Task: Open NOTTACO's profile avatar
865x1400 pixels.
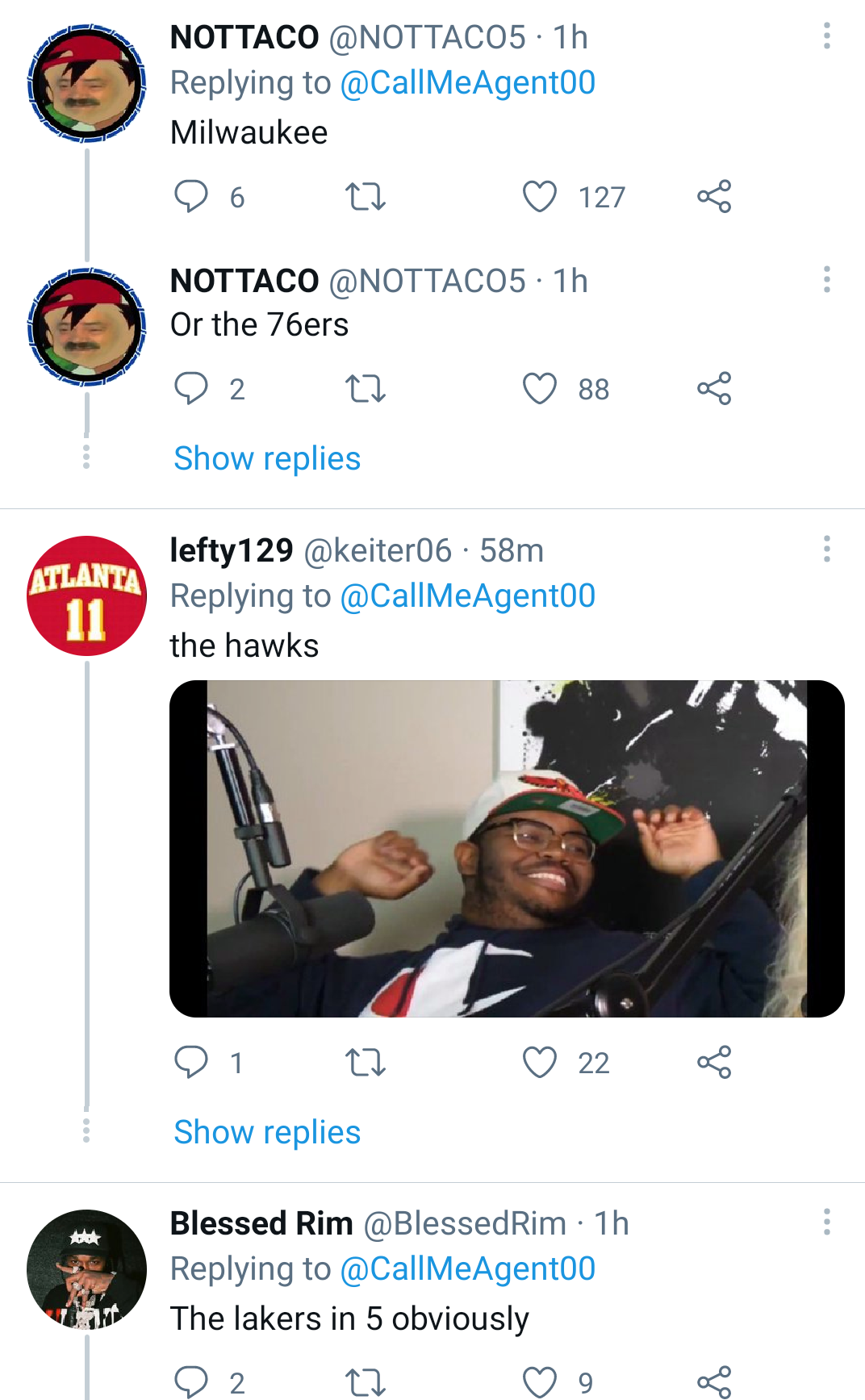Action: (x=86, y=81)
